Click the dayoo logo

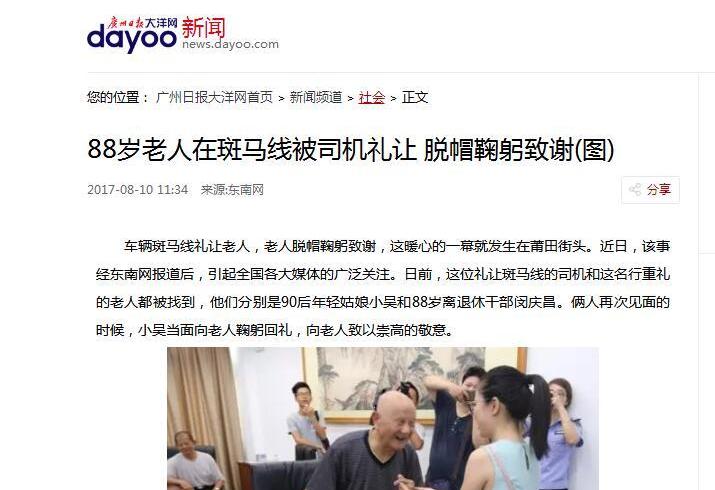click(131, 39)
